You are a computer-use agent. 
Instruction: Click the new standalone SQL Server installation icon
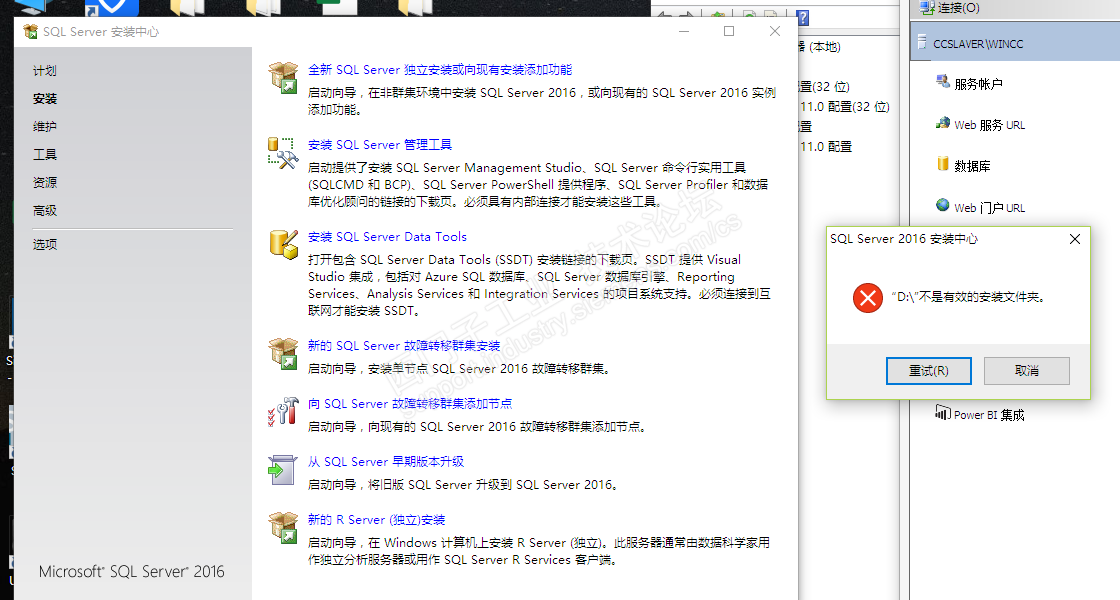283,77
